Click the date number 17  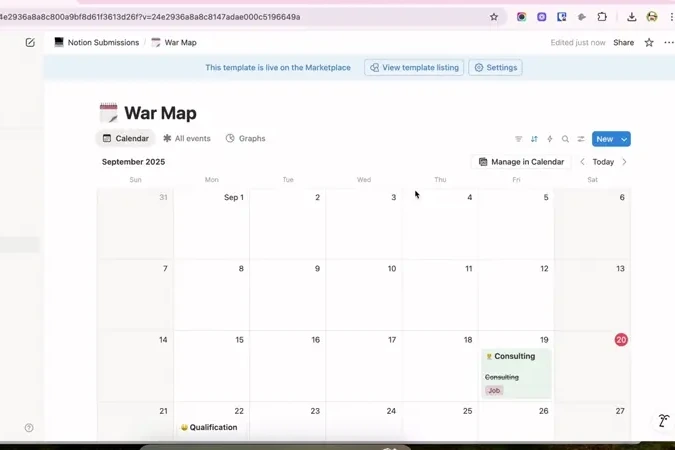(x=392, y=340)
